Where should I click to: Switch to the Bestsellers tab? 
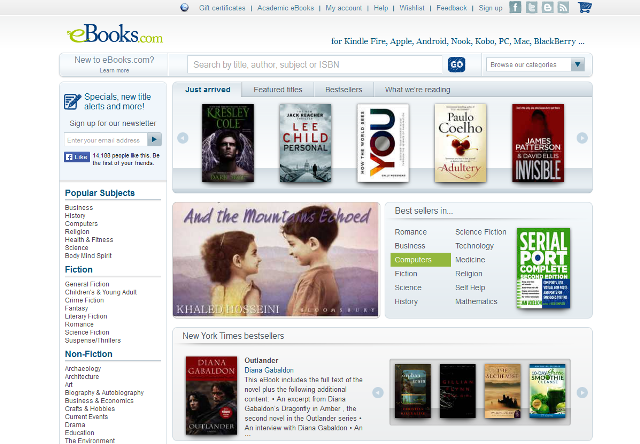pyautogui.click(x=344, y=89)
